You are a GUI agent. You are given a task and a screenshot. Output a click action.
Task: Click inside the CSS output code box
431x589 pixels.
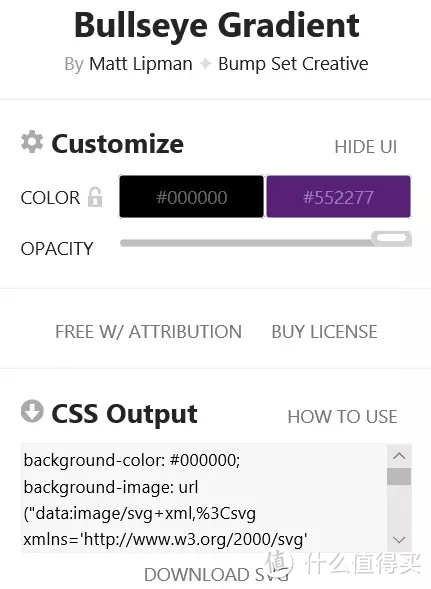click(x=204, y=498)
